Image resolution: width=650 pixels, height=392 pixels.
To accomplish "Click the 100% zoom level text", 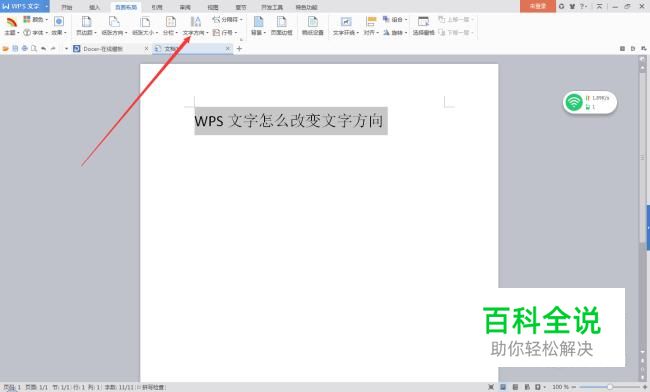I will [560, 387].
